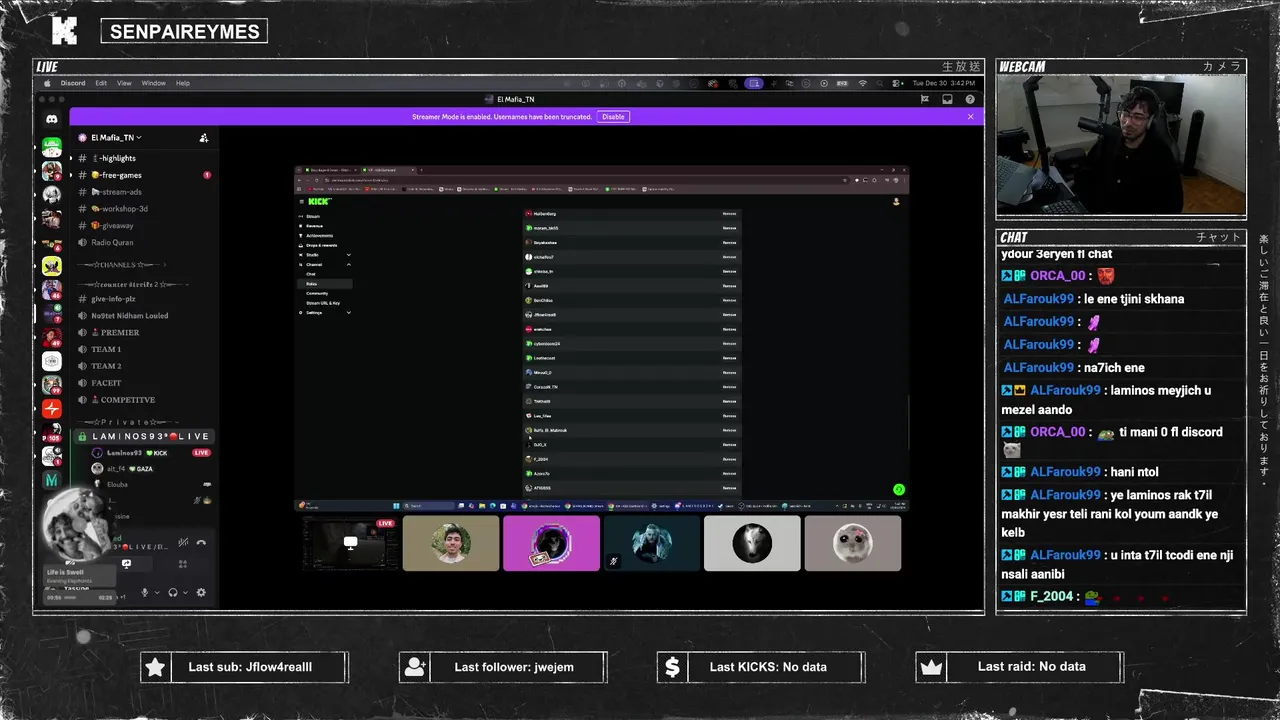Open Discord user settings gear
The height and width of the screenshot is (720, 1280).
(201, 592)
